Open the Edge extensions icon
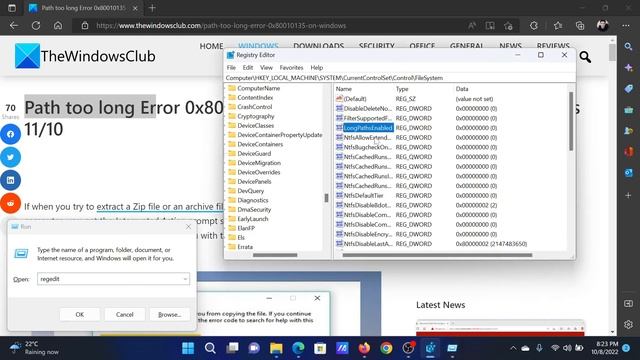 534,25
